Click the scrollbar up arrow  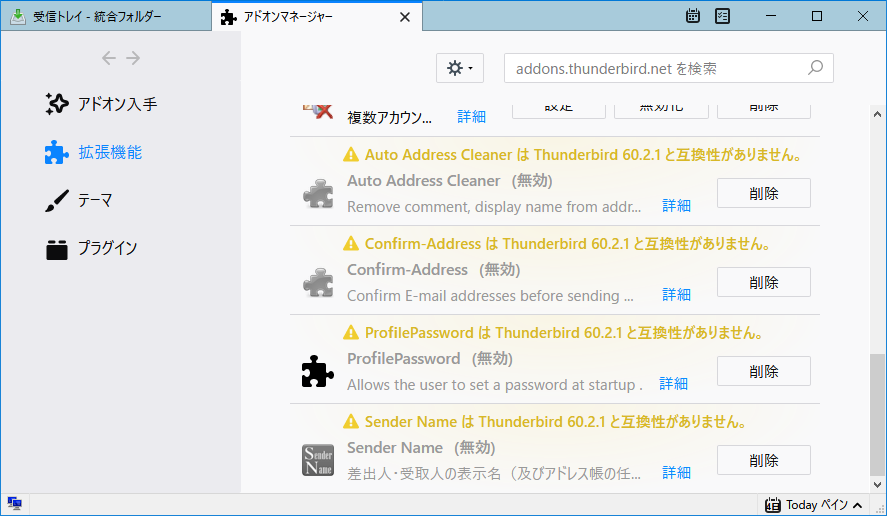coord(877,114)
